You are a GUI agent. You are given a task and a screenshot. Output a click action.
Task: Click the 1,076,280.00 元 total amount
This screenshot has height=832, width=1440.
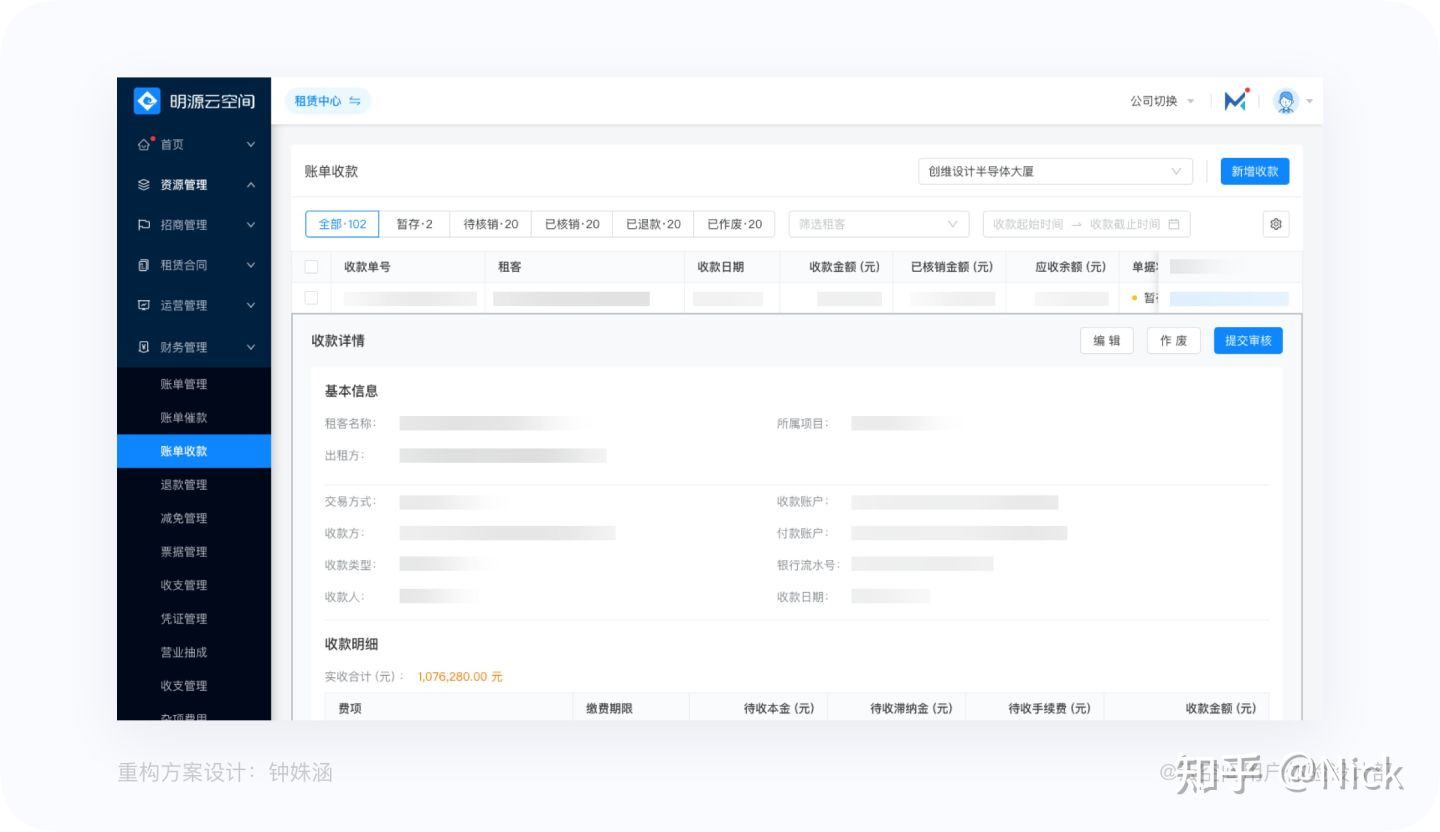(460, 677)
